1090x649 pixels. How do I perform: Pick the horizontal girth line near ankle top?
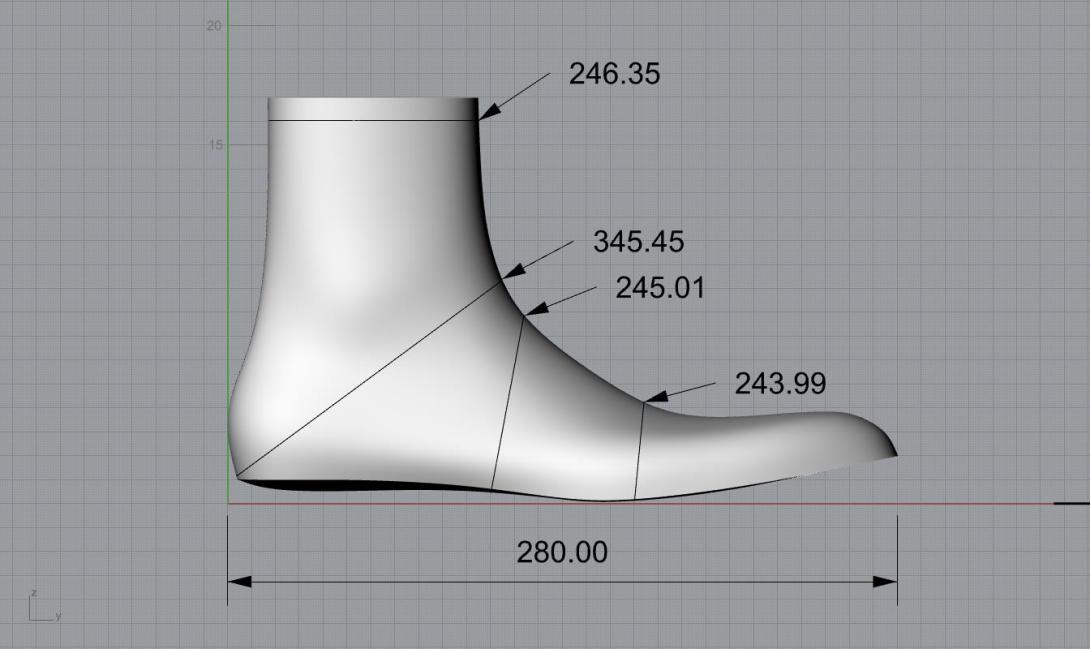click(370, 120)
